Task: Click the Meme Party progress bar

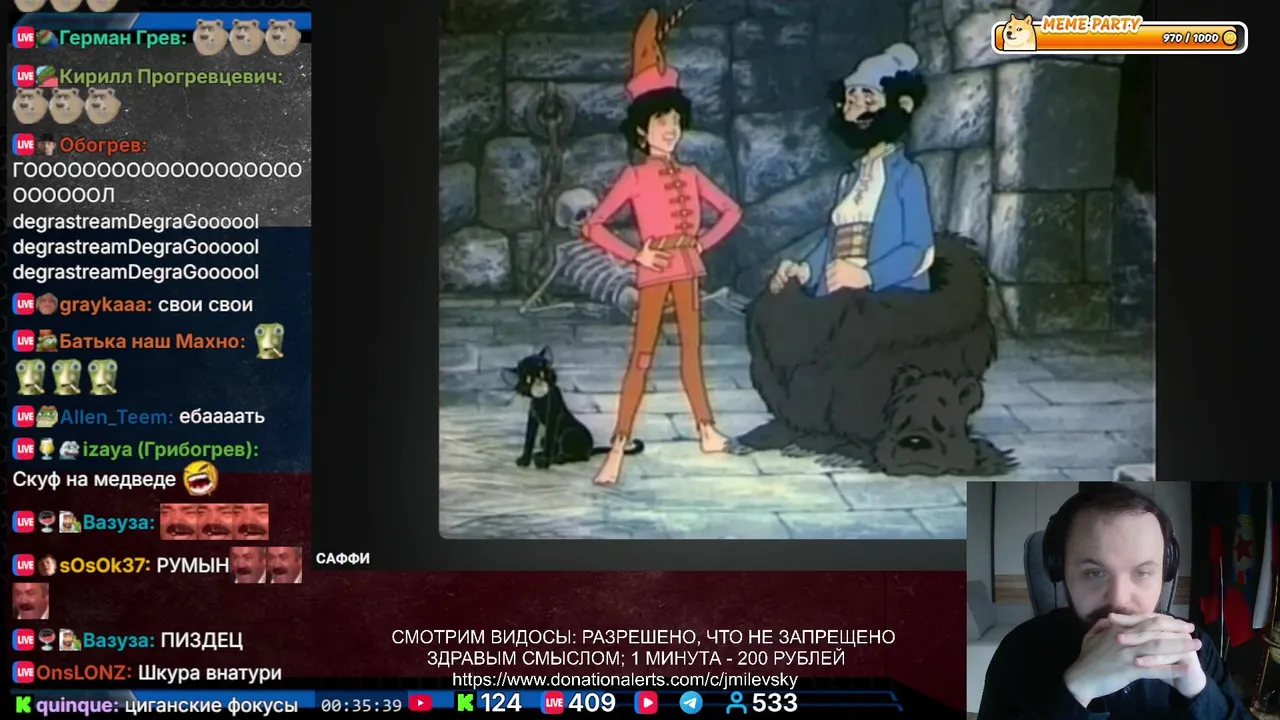Action: tap(1120, 38)
